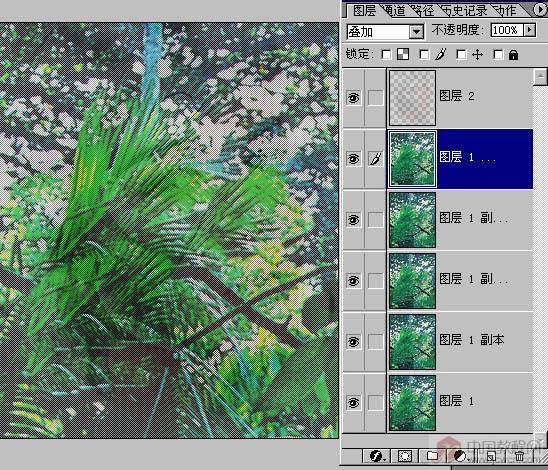The image size is (548, 470).
Task: Open the opacity slider arrow
Action: coord(530,30)
